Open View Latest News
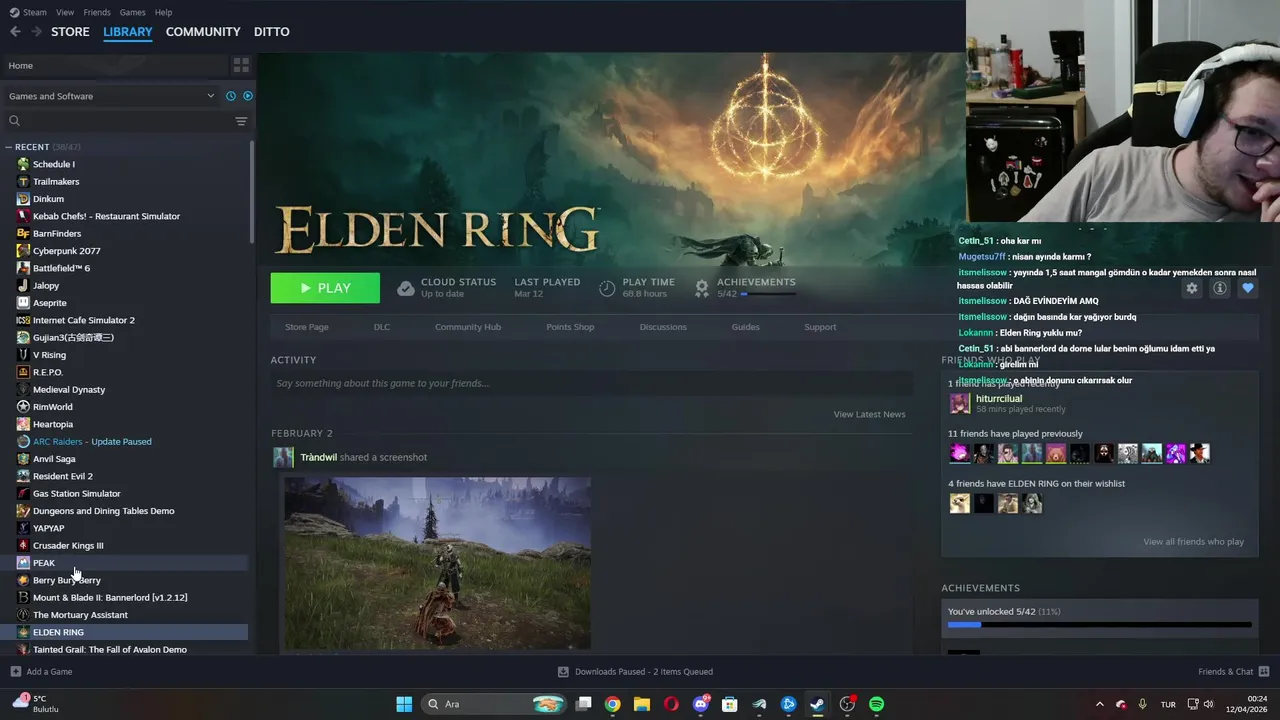Viewport: 1280px width, 720px height. pyautogui.click(x=869, y=414)
